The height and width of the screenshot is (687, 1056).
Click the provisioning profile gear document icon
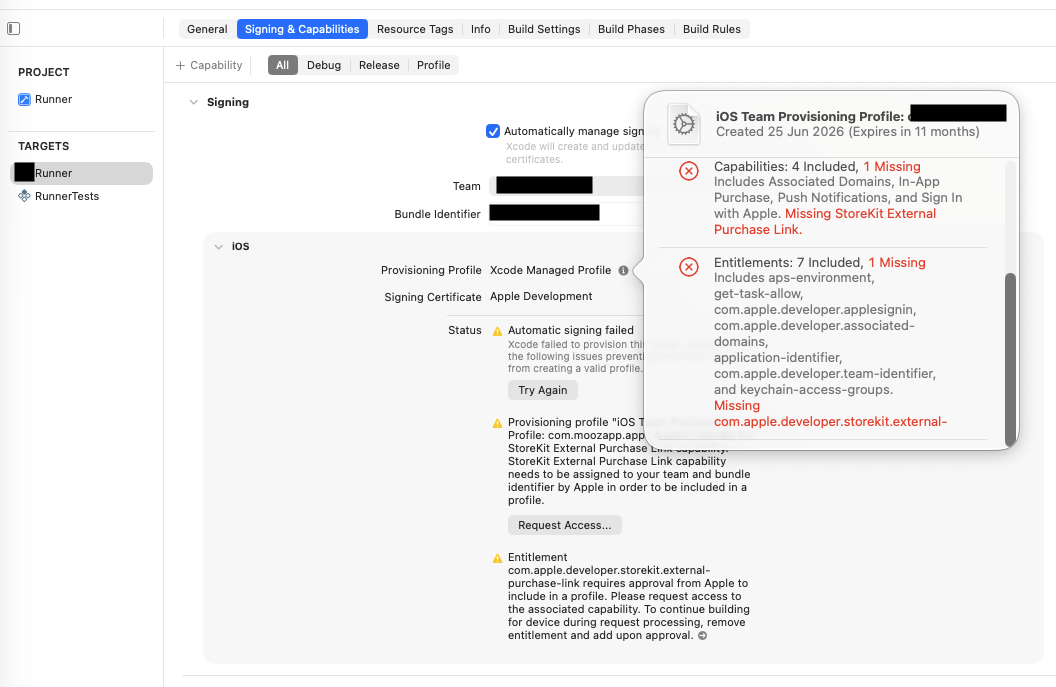(x=684, y=124)
